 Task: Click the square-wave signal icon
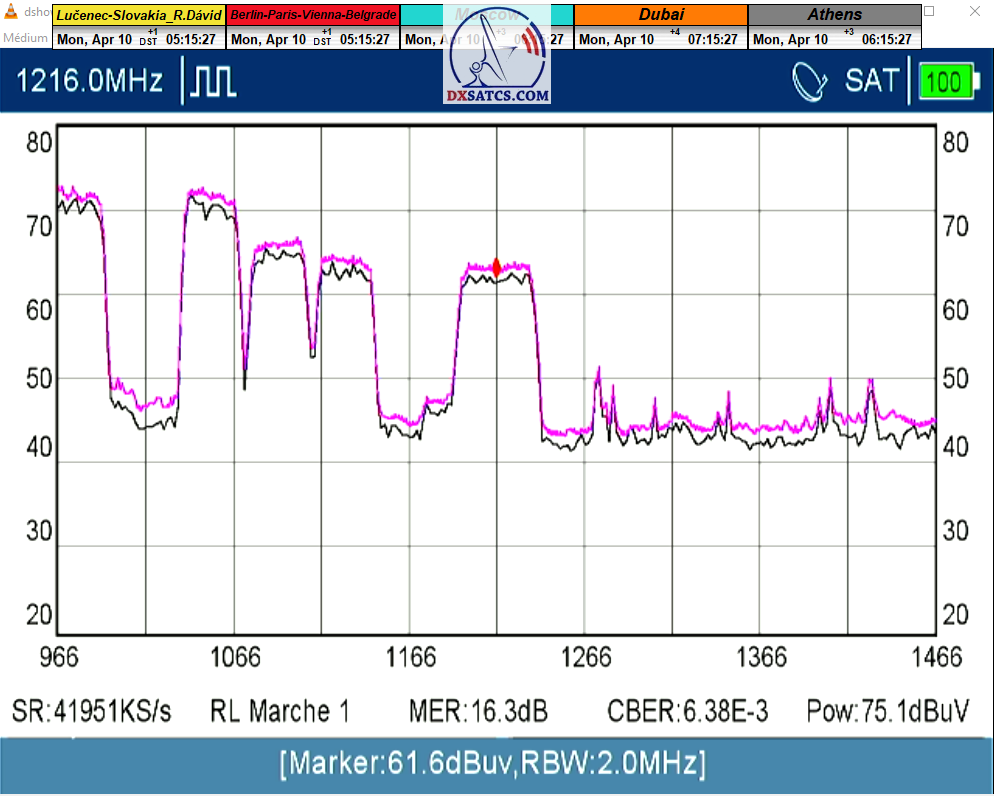(214, 81)
